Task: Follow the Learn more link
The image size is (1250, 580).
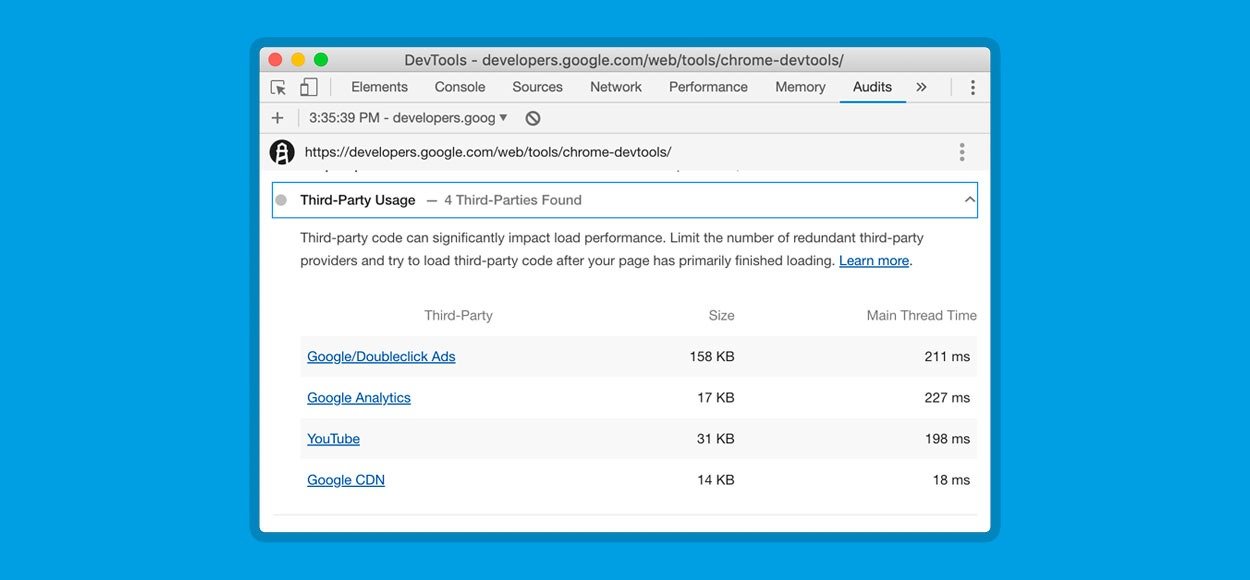Action: coord(874,261)
